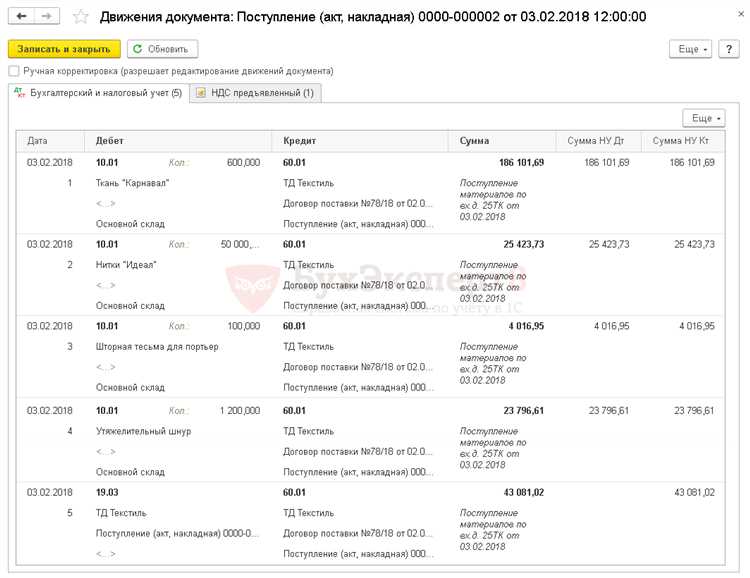Click the sum 25 423,73 in Сумма column

523,244
